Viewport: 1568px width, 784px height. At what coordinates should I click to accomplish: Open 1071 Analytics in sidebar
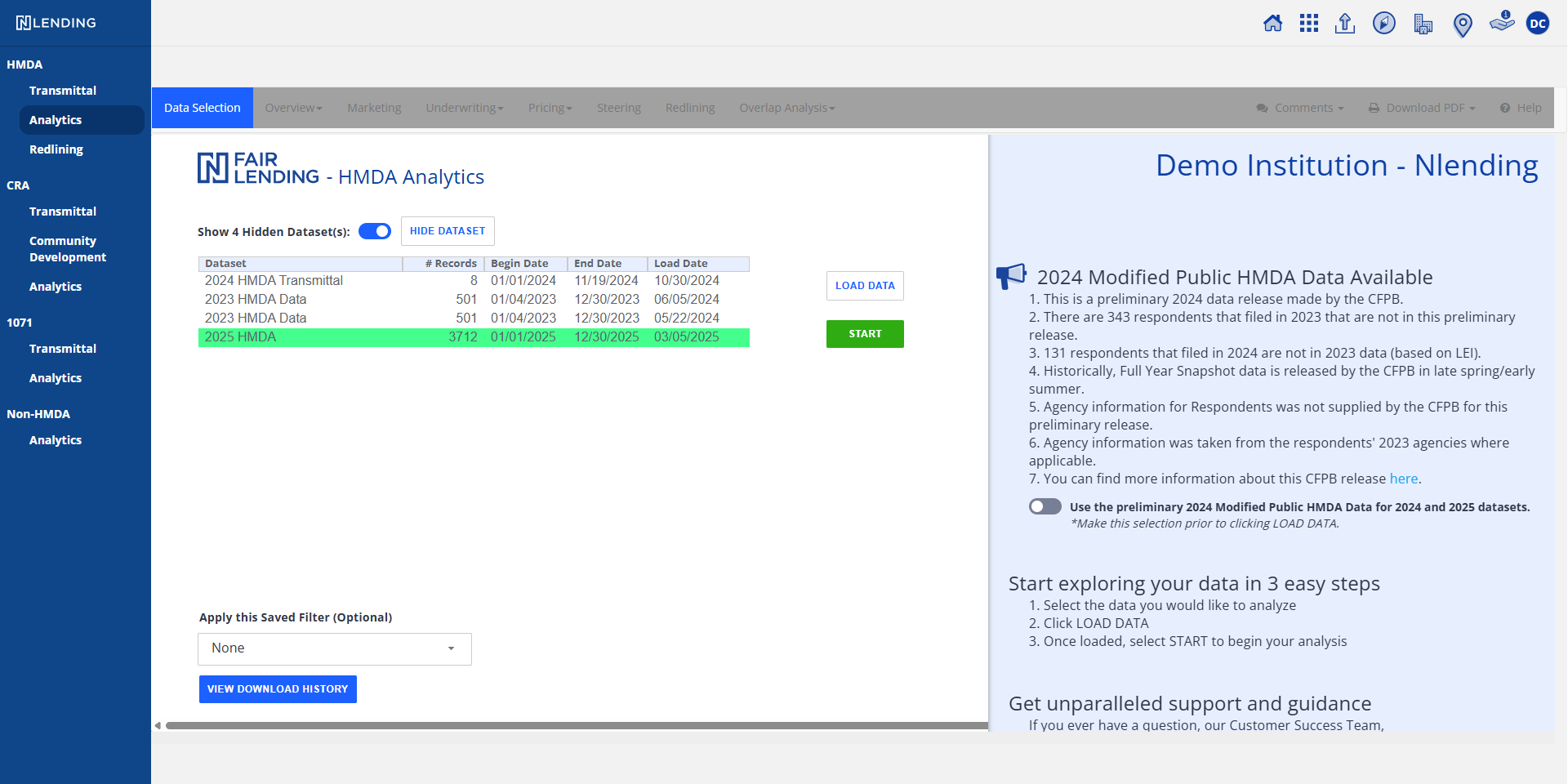click(x=56, y=378)
